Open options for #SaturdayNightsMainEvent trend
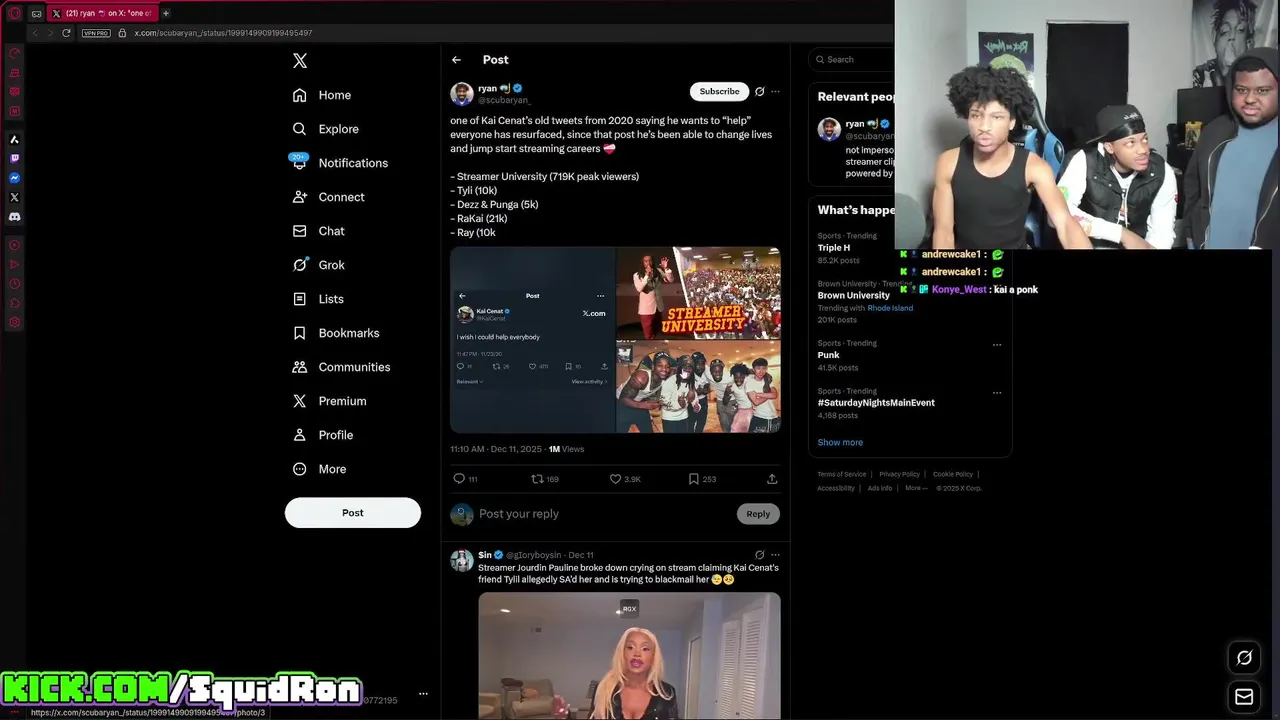The height and width of the screenshot is (720, 1280). click(997, 393)
